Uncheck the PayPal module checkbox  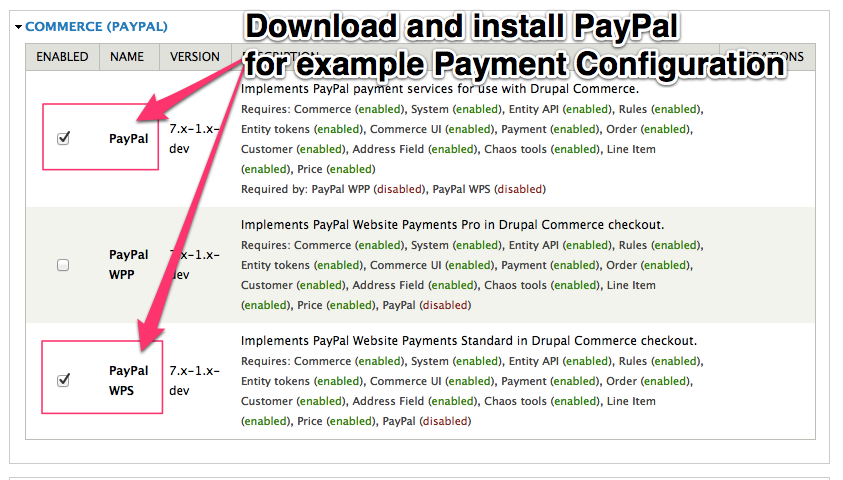[63, 138]
